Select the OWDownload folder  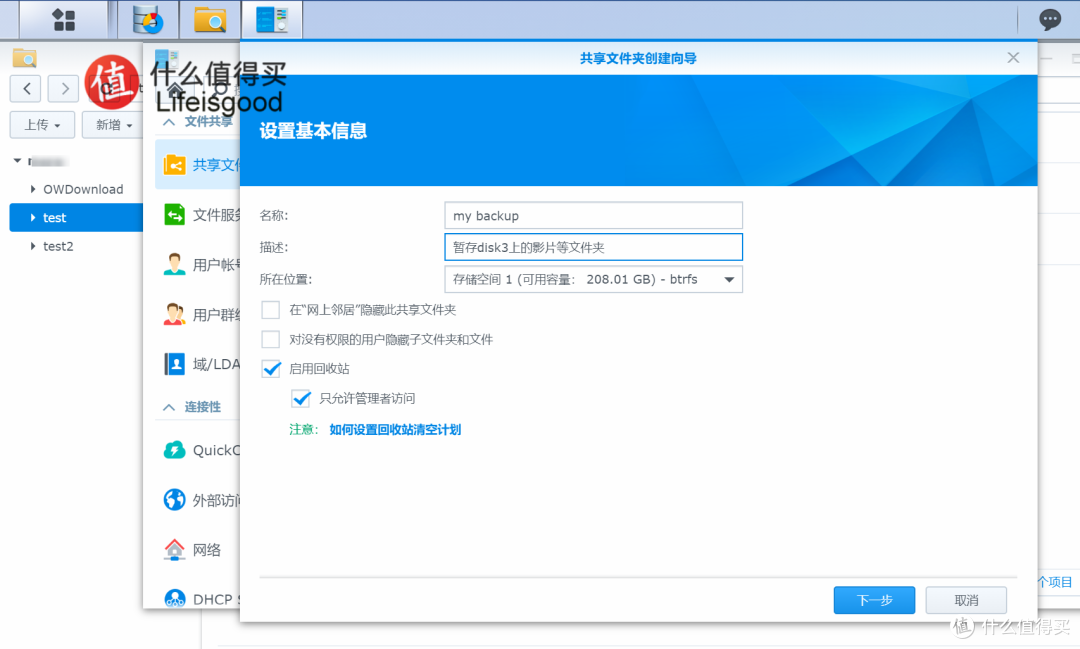83,189
